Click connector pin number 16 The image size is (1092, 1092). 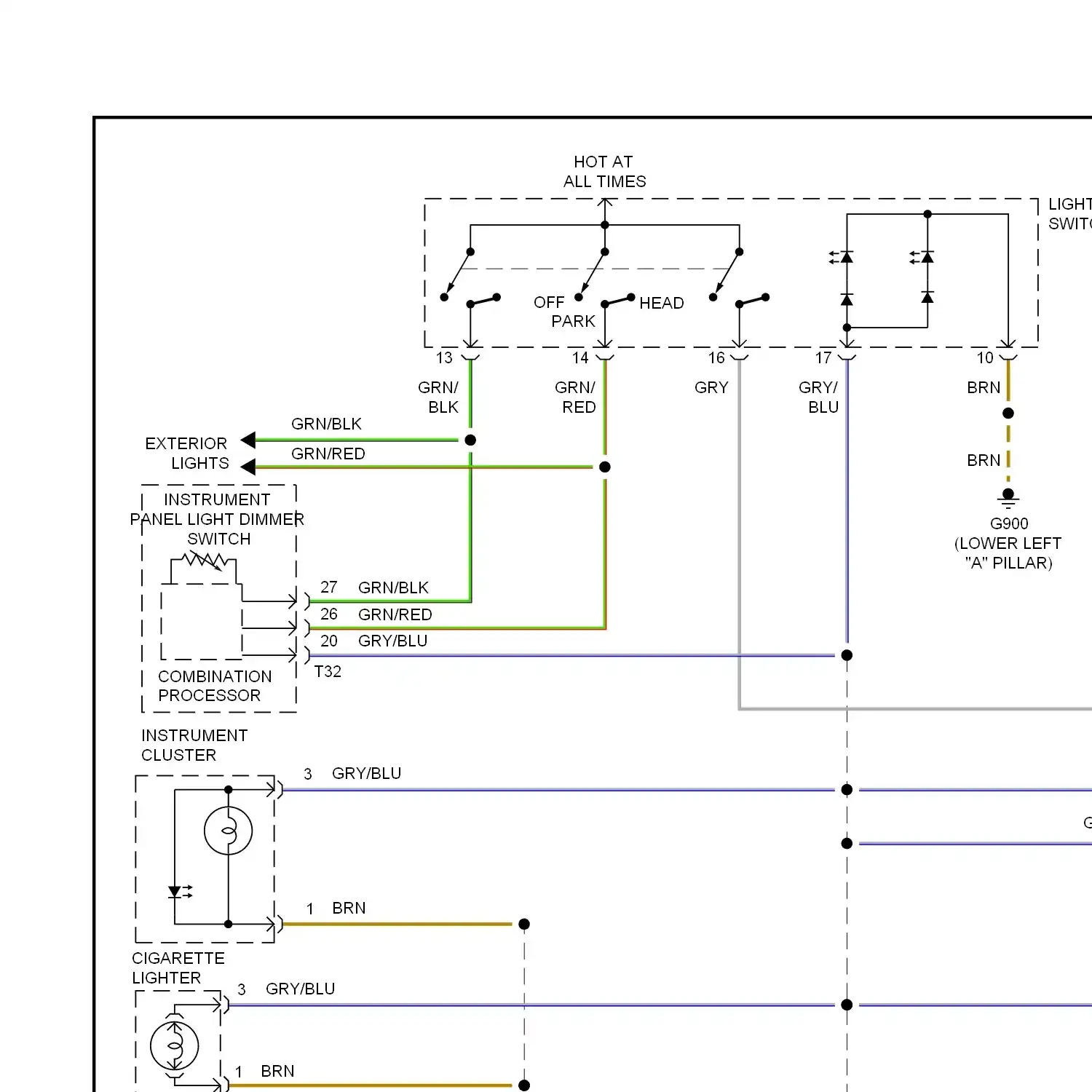coord(716,357)
